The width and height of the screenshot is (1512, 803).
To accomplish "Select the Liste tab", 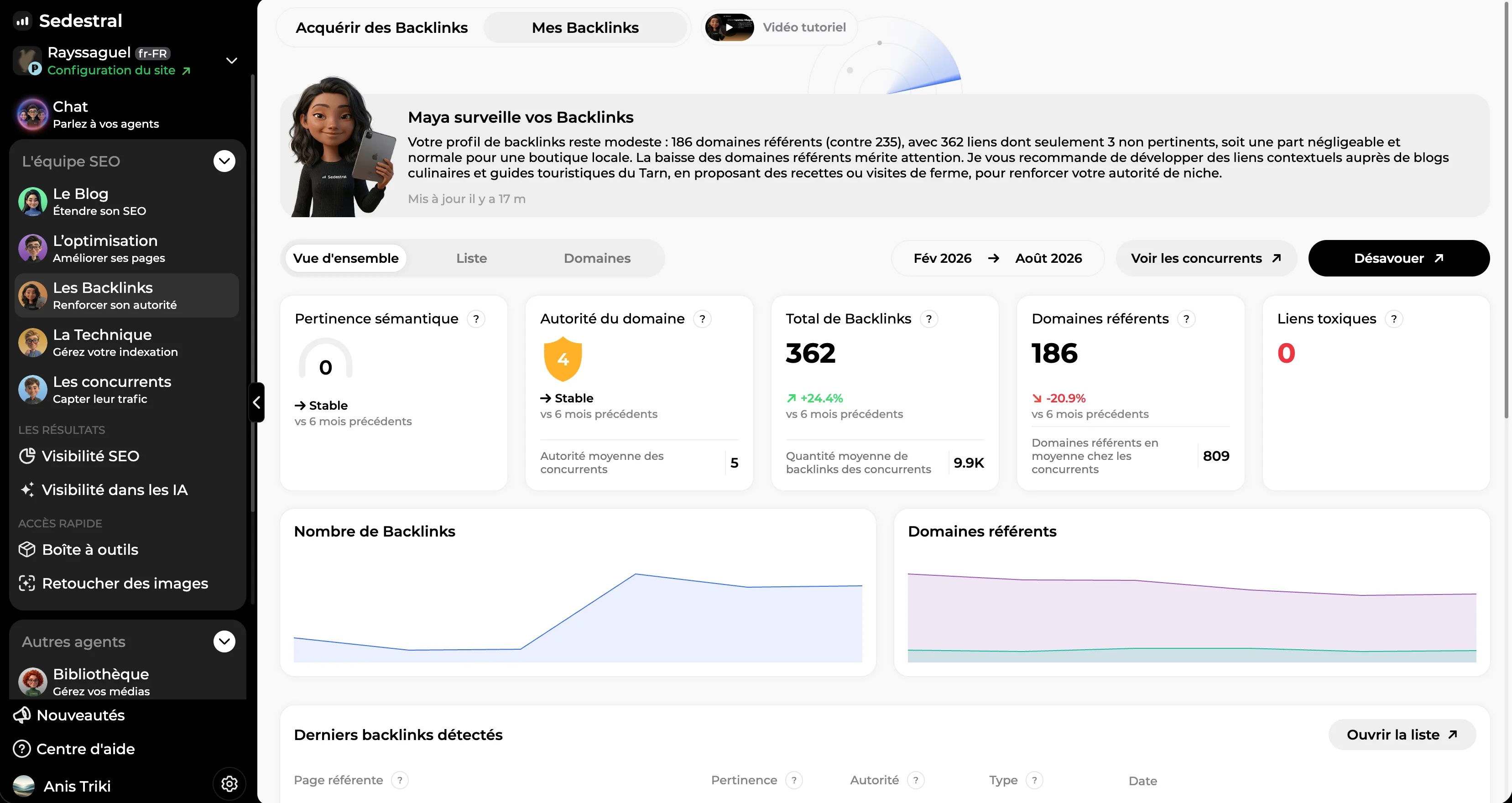I will click(471, 258).
